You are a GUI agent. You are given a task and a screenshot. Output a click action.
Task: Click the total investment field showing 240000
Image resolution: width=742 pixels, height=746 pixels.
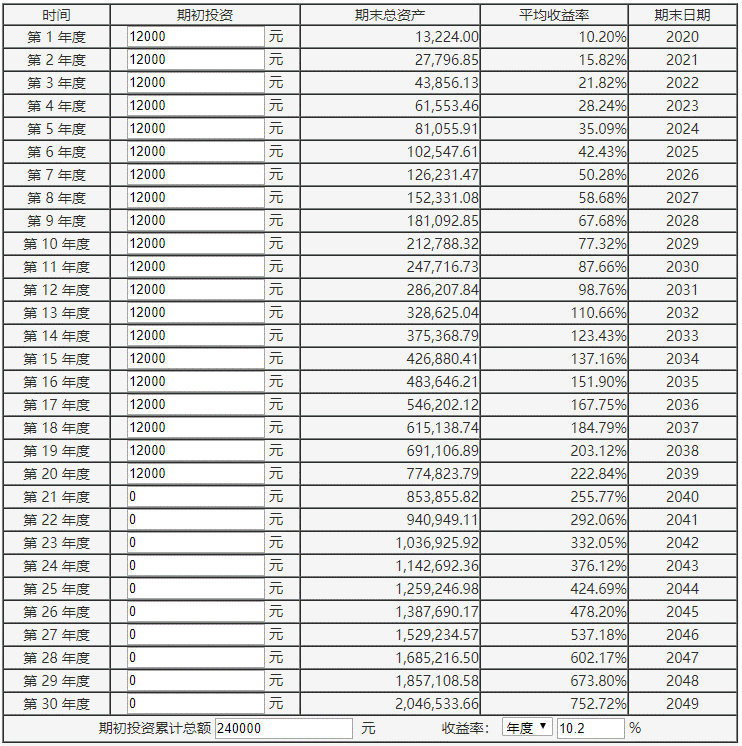[x=283, y=728]
